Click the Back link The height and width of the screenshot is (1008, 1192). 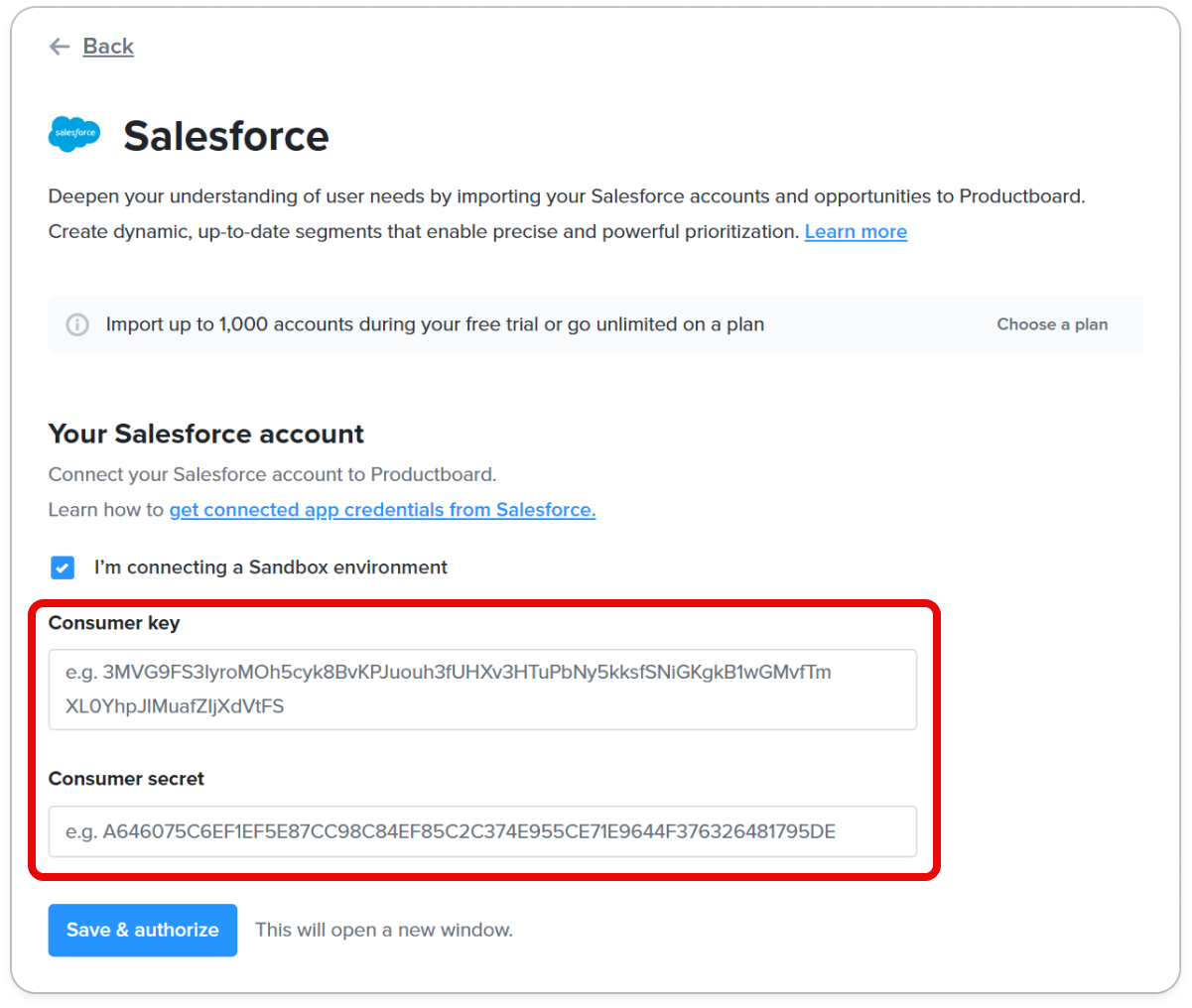(108, 47)
